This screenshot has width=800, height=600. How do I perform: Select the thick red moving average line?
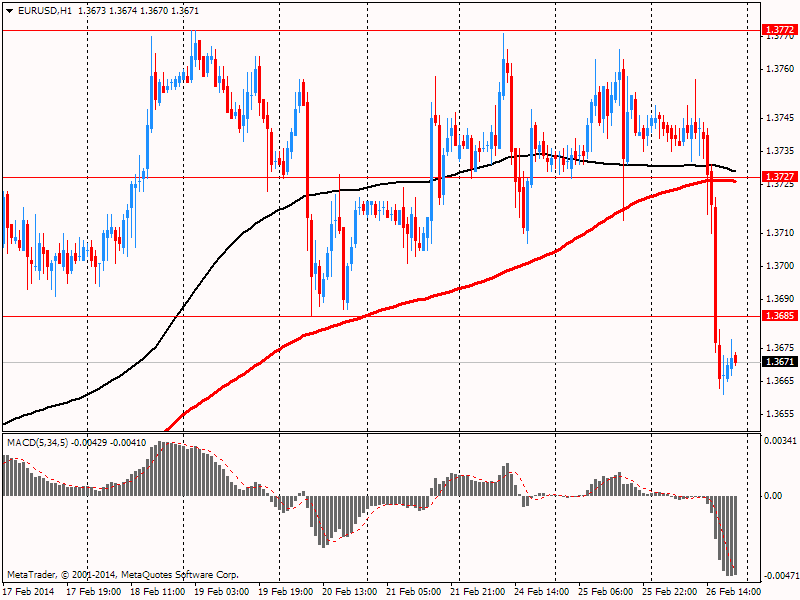coord(459,289)
